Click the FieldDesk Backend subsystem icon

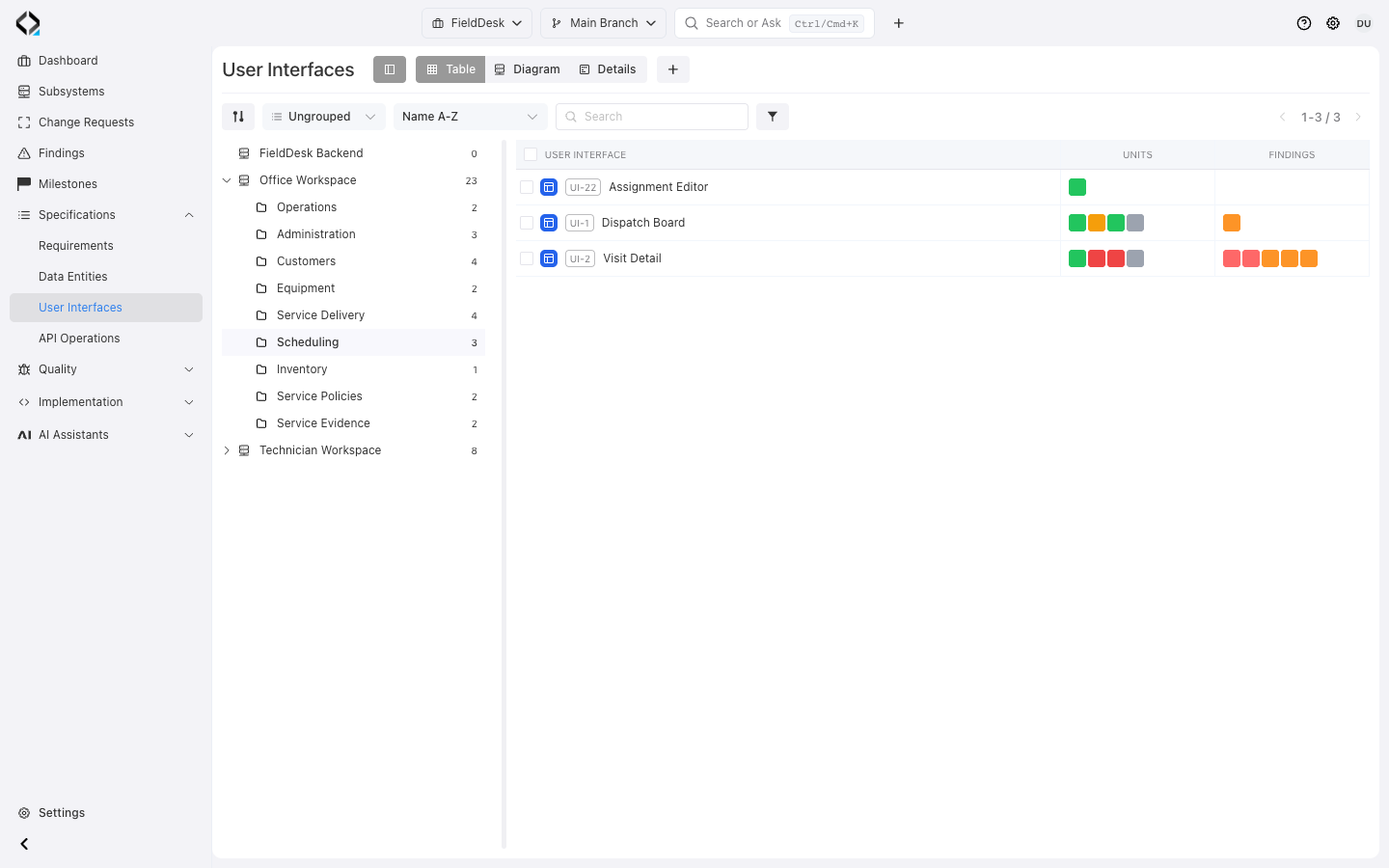(244, 153)
